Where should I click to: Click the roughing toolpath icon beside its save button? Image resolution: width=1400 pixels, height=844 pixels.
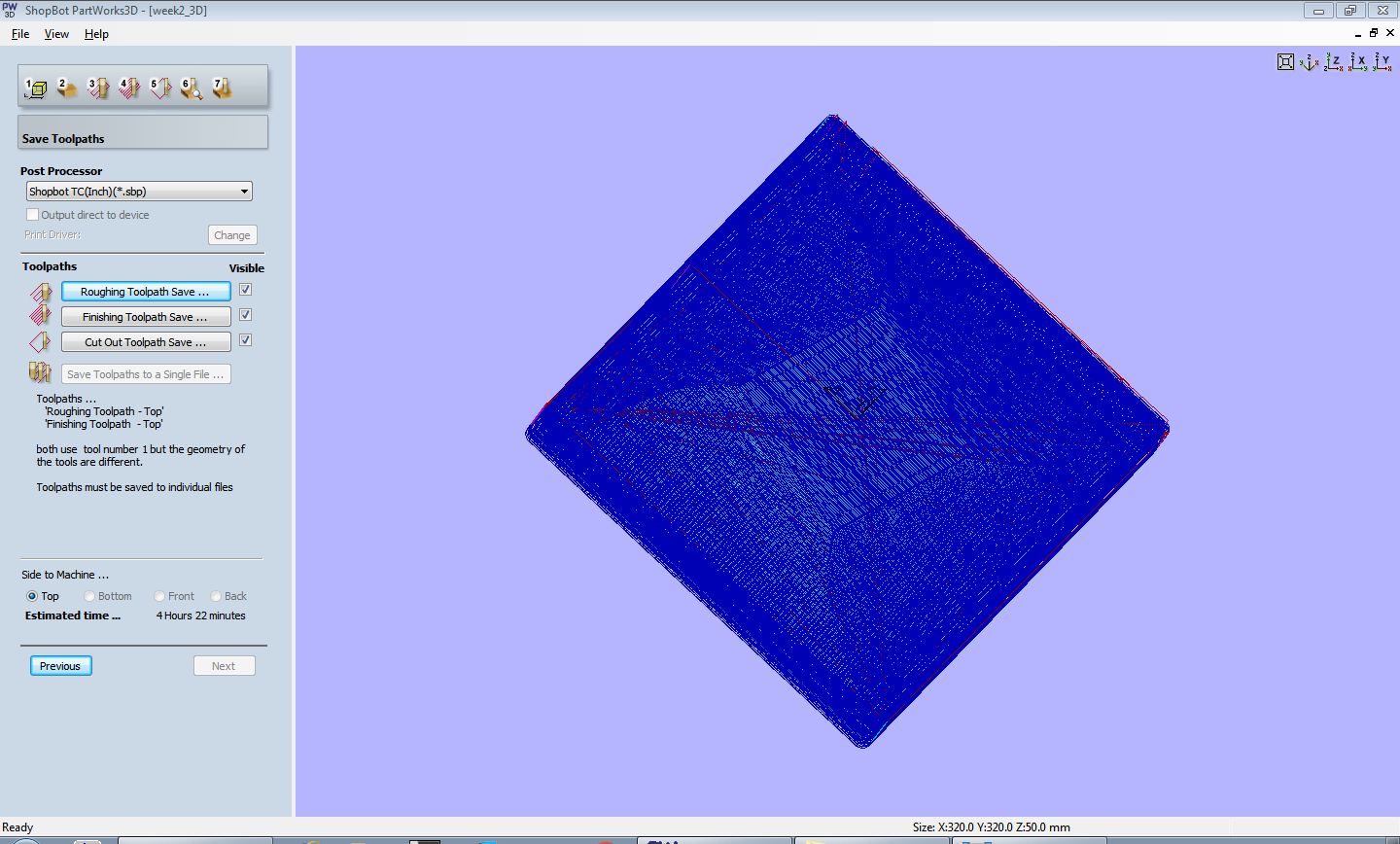pos(41,292)
